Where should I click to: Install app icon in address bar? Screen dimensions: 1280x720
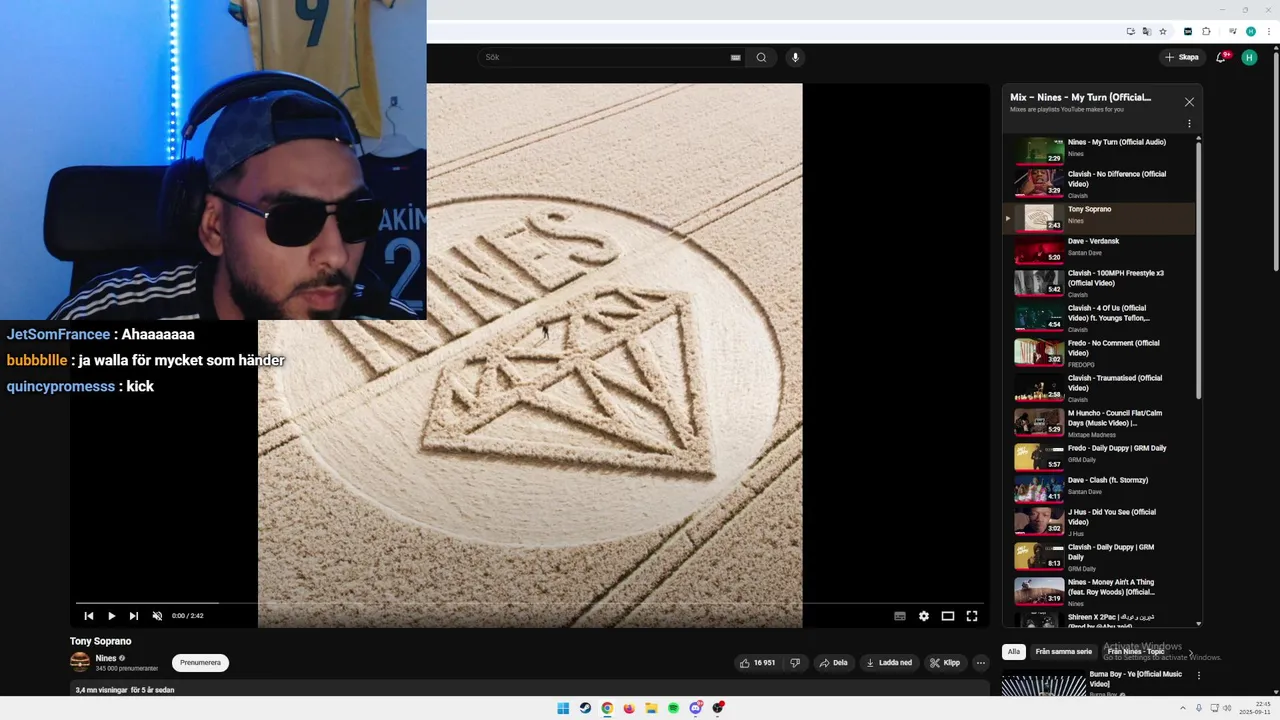(1131, 31)
